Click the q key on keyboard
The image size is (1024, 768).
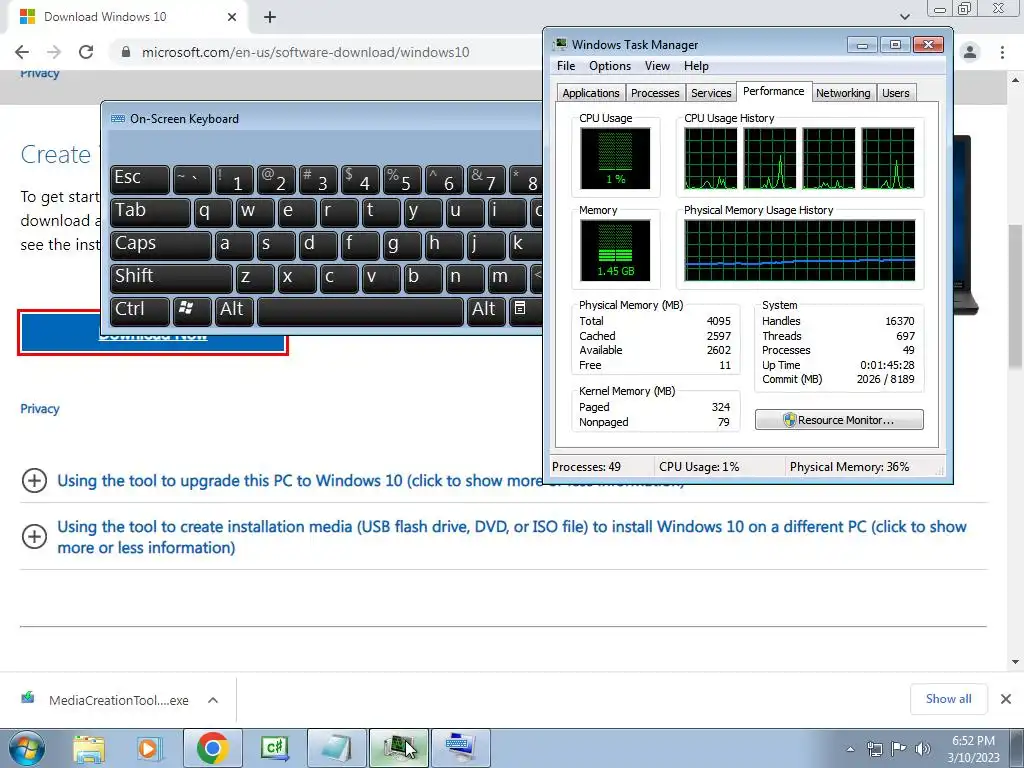click(x=213, y=212)
